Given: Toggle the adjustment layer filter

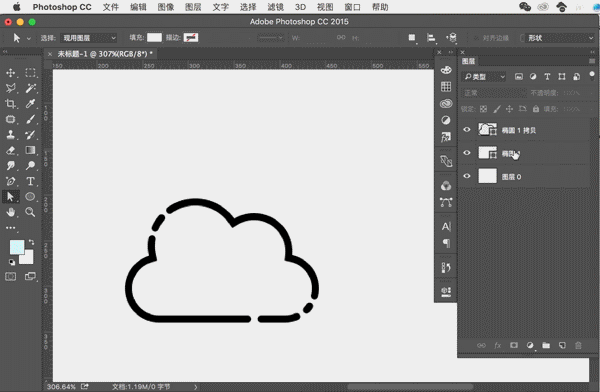Looking at the screenshot, I should click(x=533, y=77).
